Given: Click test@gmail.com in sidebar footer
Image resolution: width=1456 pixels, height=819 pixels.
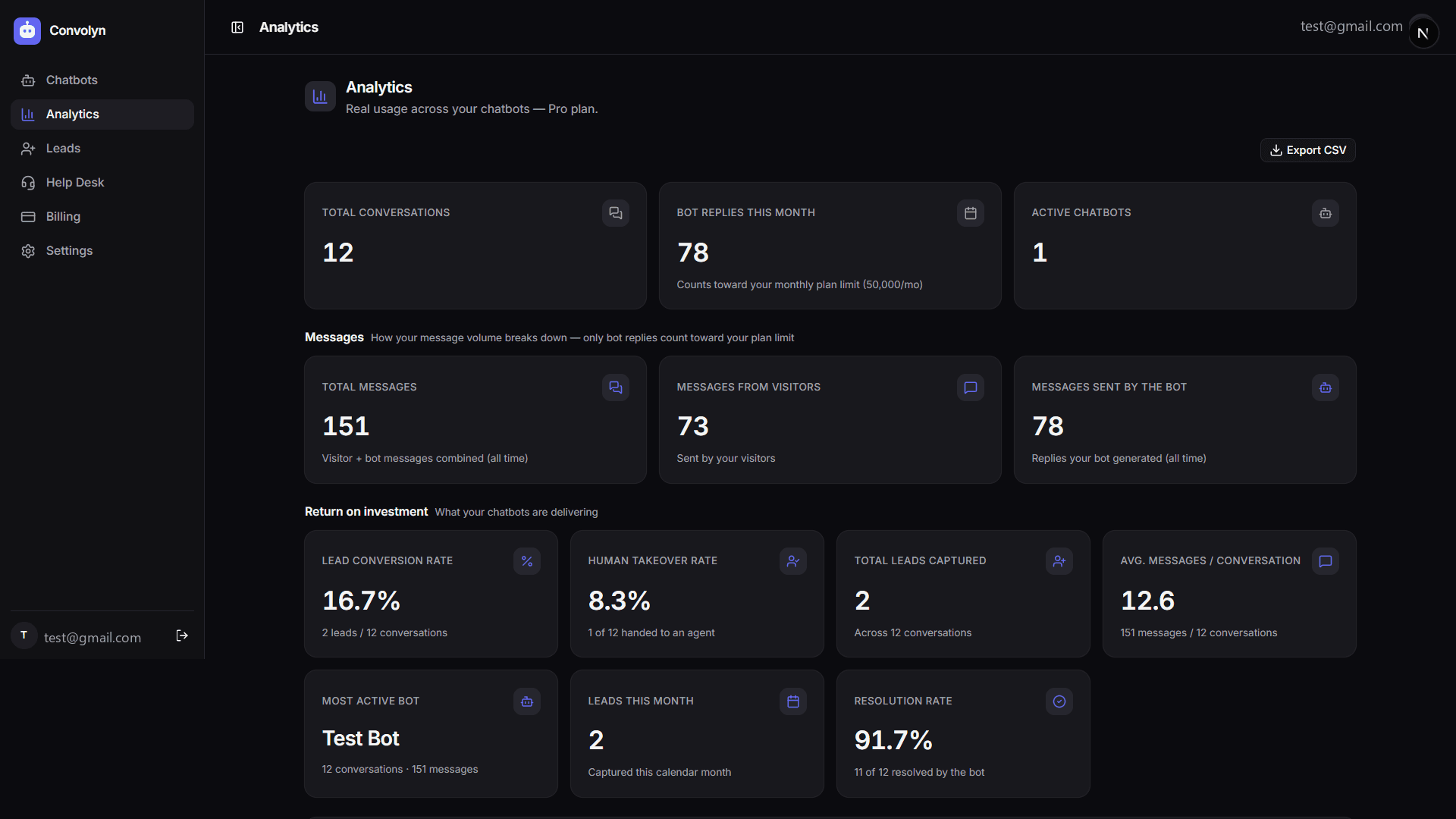Looking at the screenshot, I should pos(93,638).
